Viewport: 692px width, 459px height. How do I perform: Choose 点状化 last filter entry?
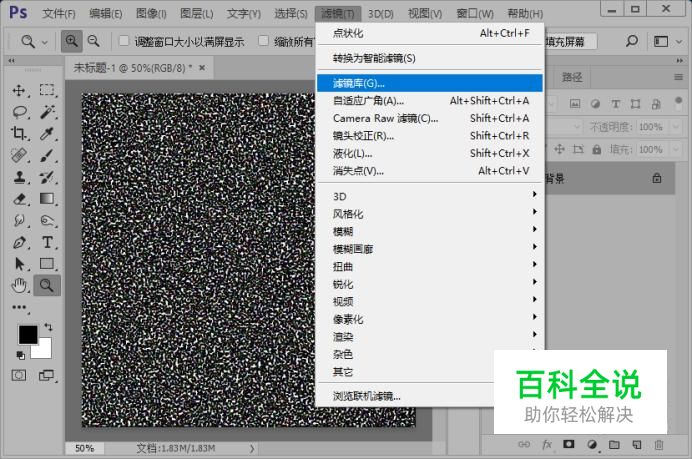pyautogui.click(x=430, y=33)
